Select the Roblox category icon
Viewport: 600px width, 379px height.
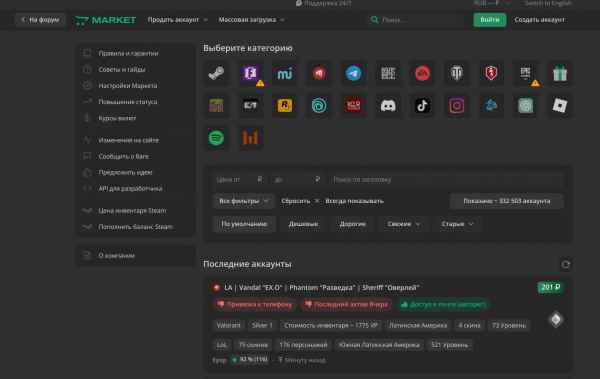(560, 105)
